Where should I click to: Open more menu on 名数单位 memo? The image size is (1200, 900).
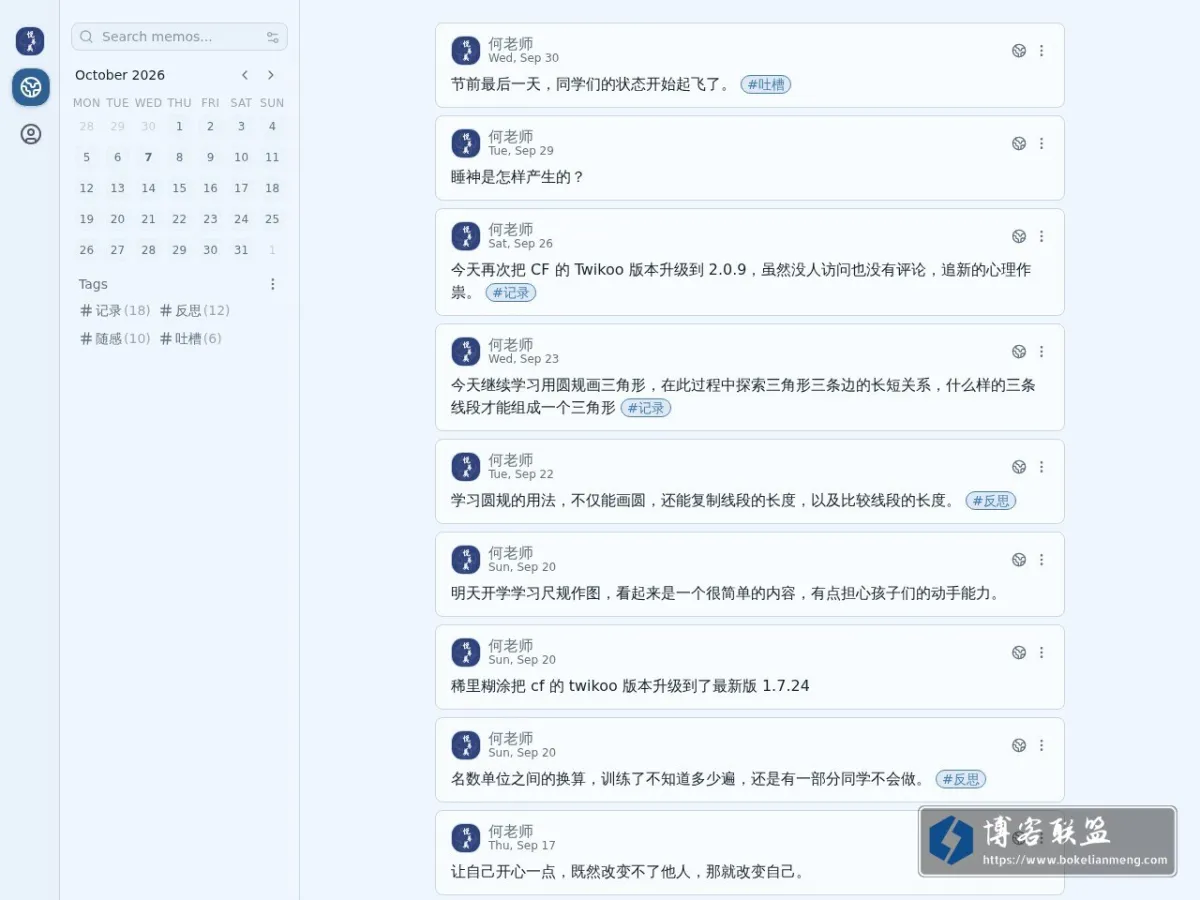[x=1041, y=746]
